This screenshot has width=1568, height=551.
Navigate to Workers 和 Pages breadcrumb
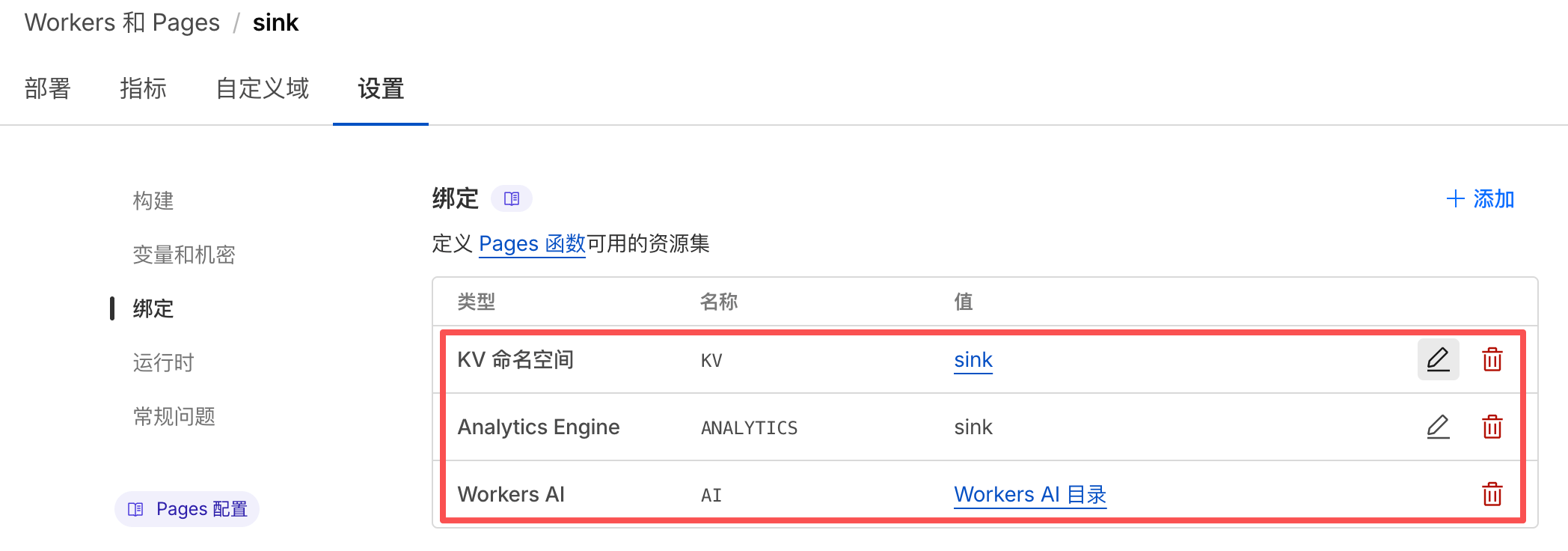click(x=122, y=23)
